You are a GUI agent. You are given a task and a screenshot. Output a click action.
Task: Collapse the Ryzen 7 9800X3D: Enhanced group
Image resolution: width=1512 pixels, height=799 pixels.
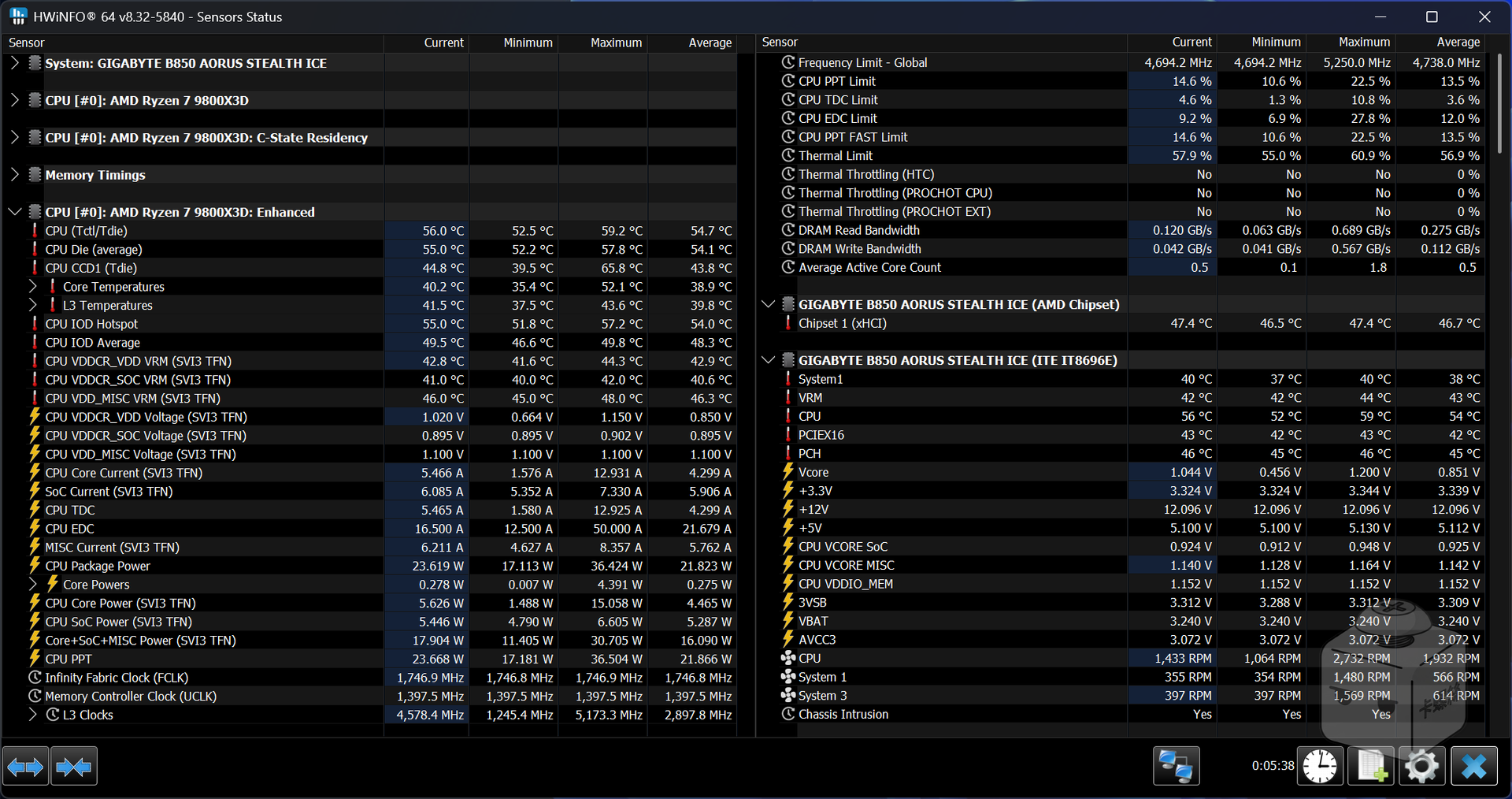14,212
